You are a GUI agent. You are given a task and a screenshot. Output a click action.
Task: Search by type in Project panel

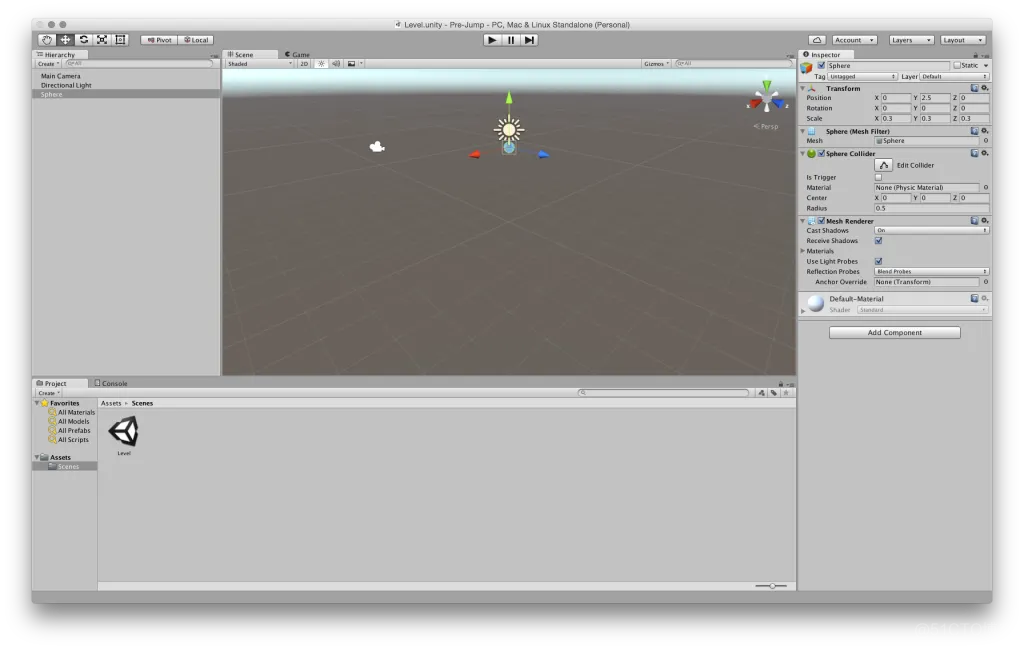(x=761, y=393)
